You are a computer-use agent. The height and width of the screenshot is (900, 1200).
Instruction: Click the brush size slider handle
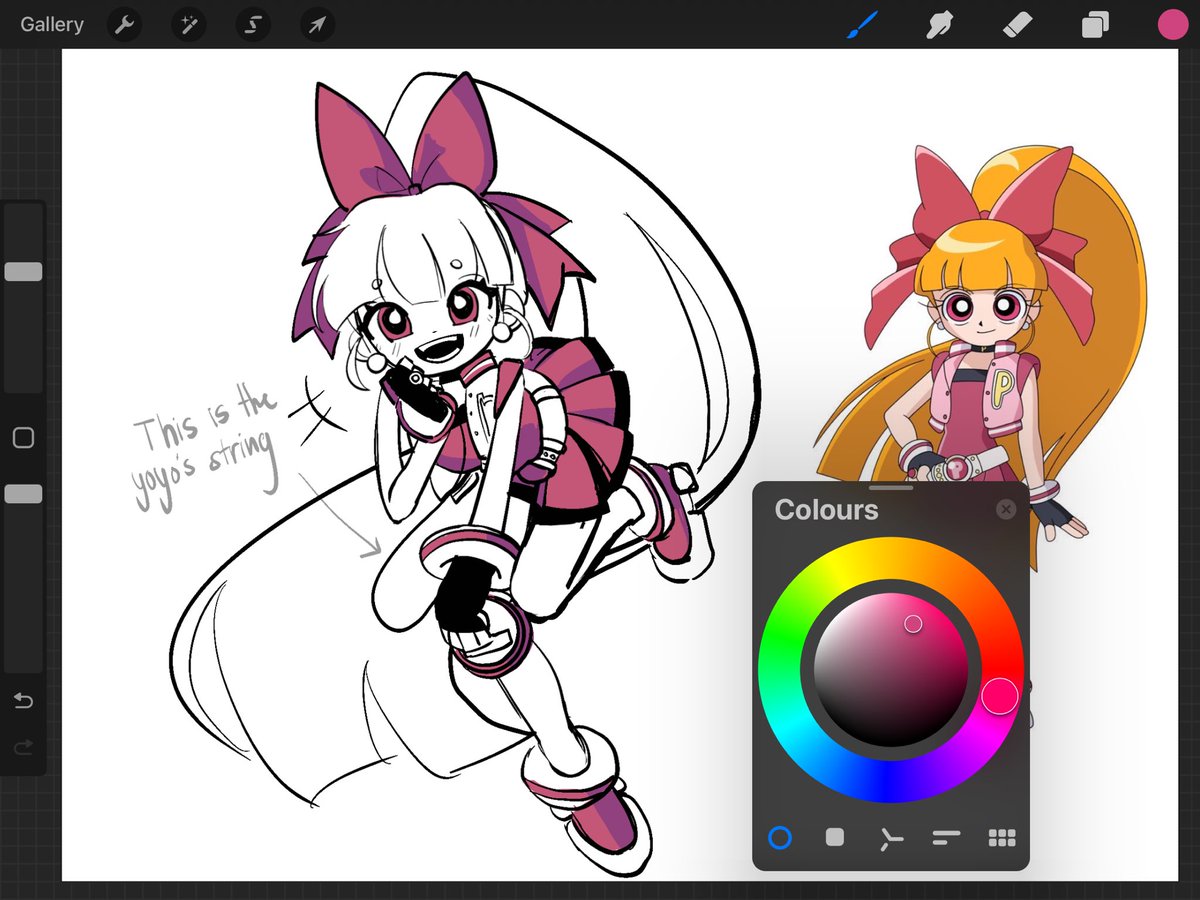point(23,272)
